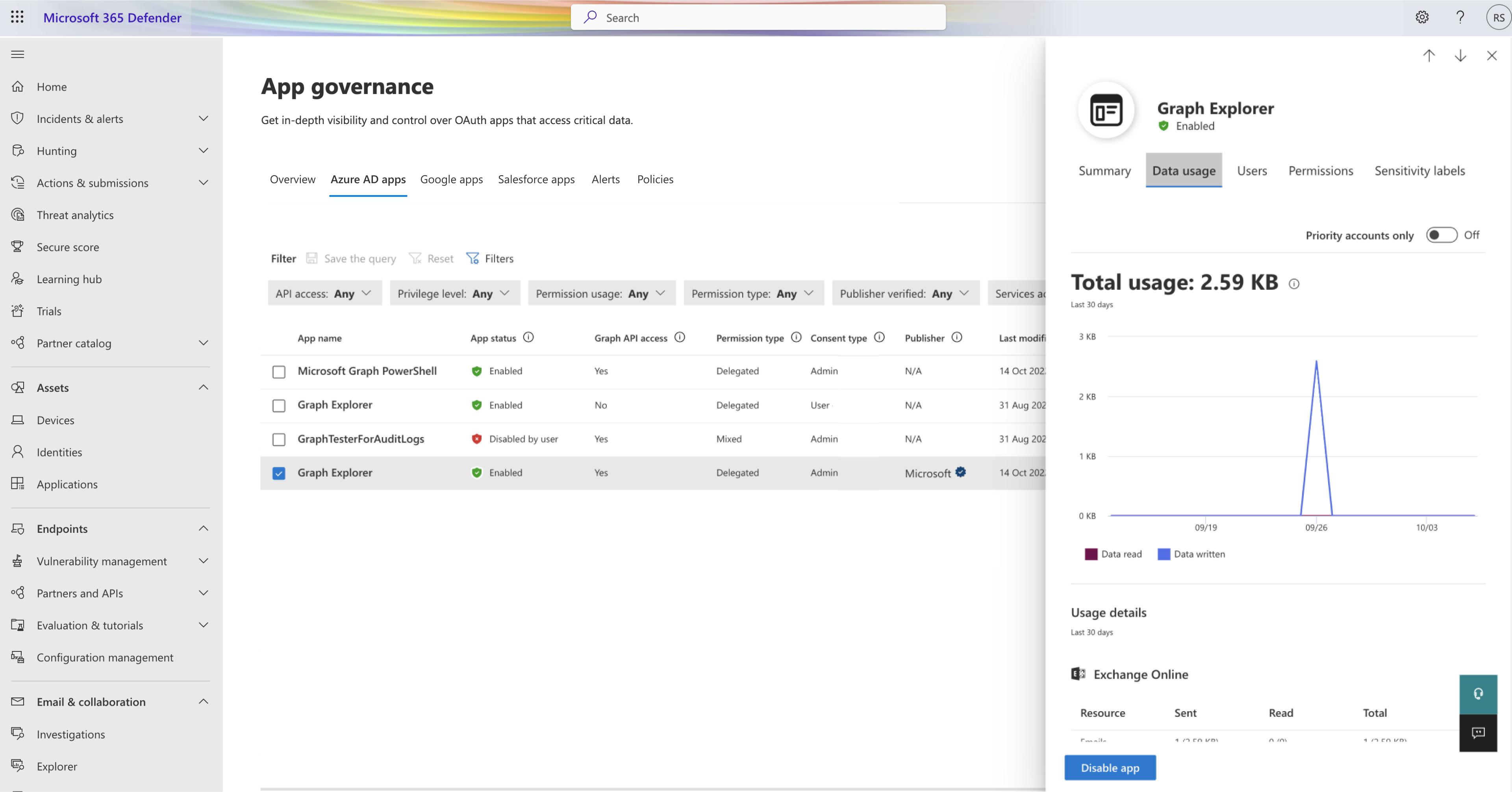Click the scroll up arrow in detail panel
Viewport: 1512px width, 792px height.
click(x=1429, y=55)
